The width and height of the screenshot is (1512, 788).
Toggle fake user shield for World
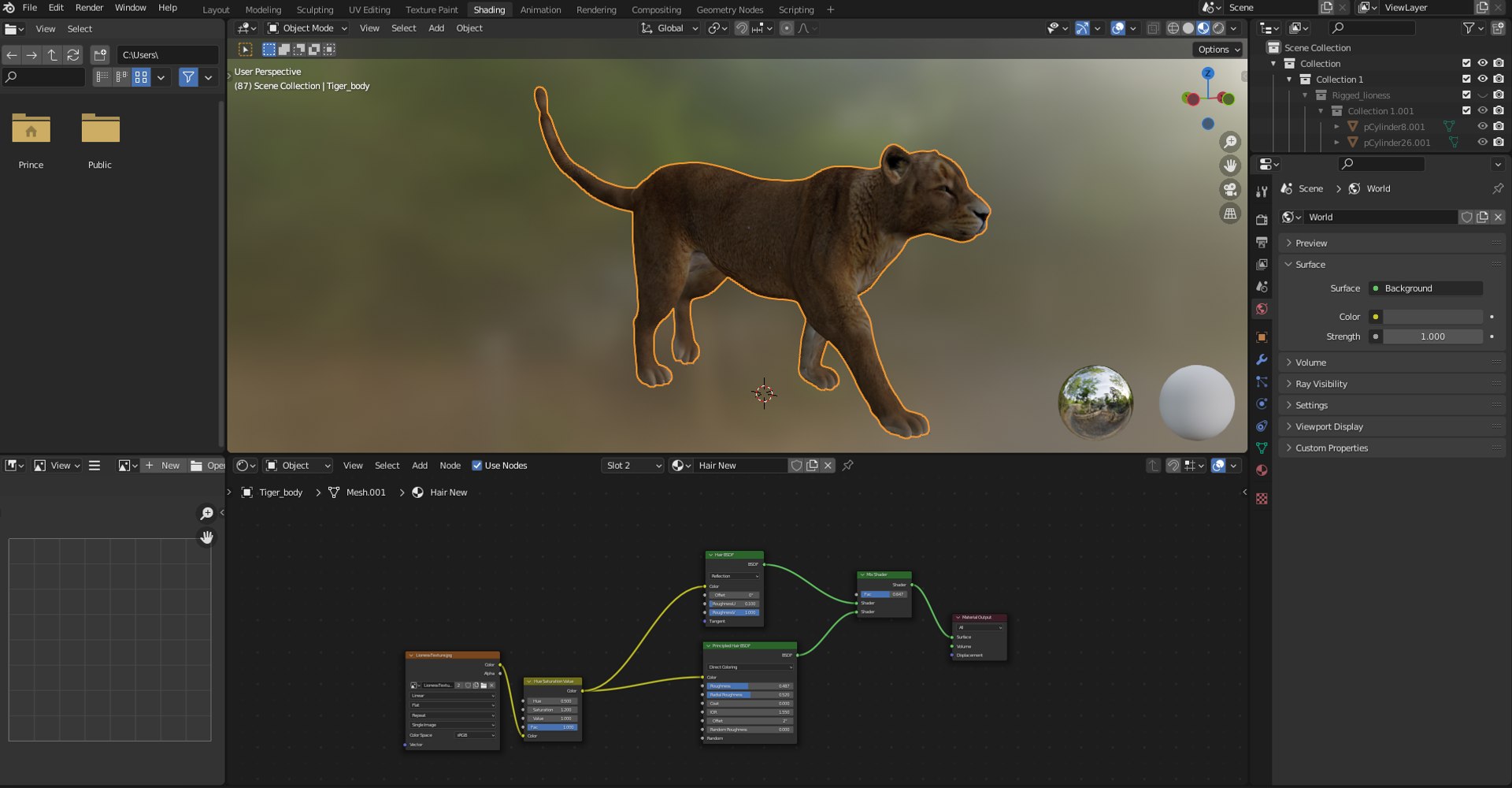point(1466,217)
